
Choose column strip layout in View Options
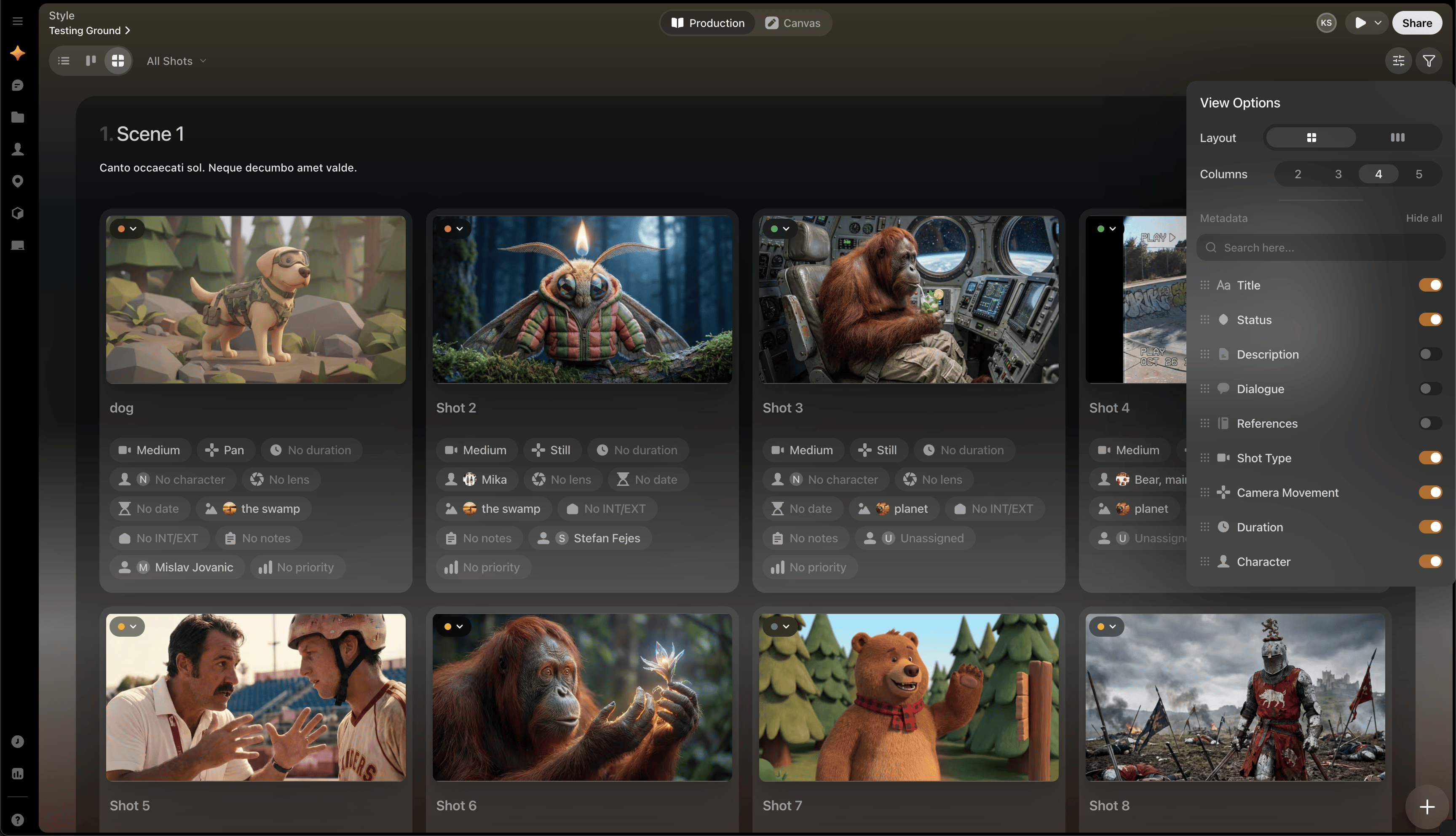(1397, 138)
